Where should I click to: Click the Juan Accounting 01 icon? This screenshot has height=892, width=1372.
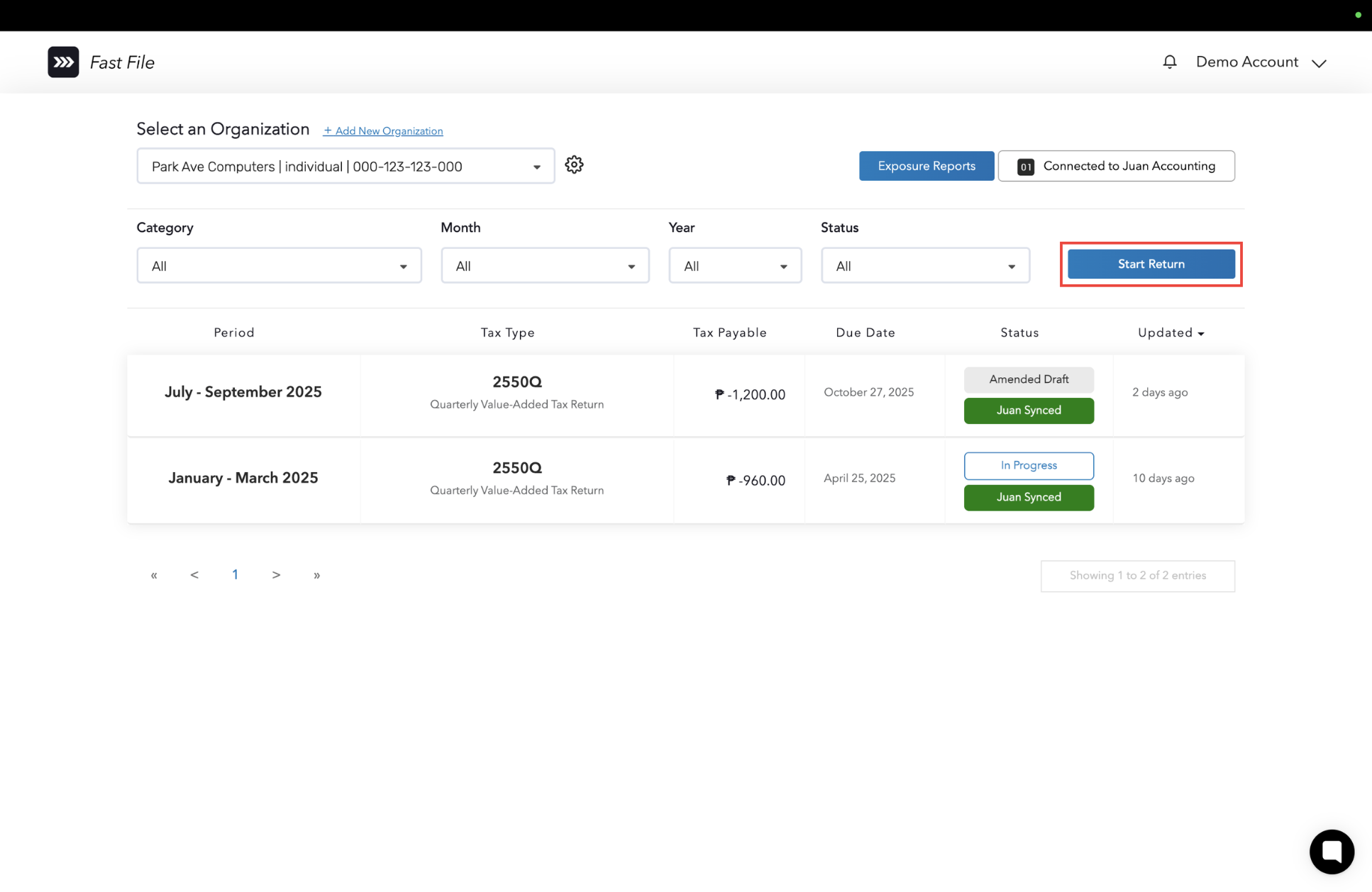[1025, 167]
